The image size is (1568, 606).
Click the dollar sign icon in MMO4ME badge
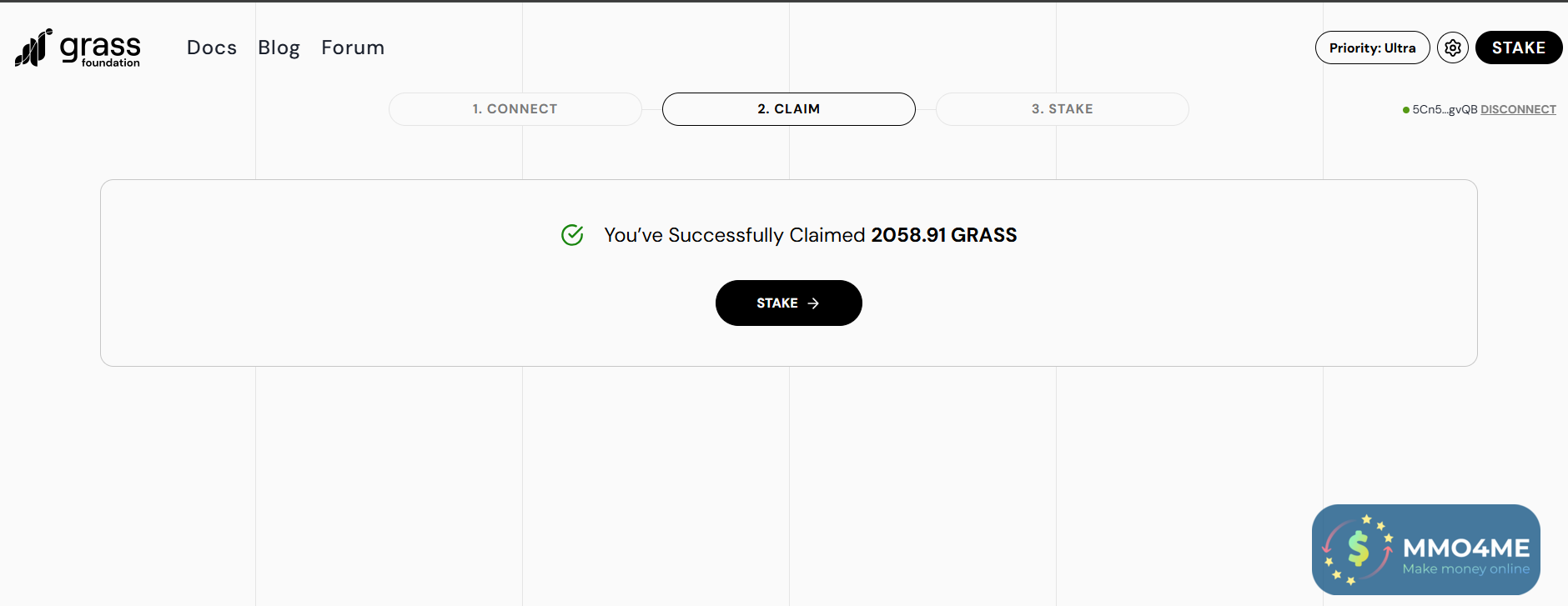1358,549
